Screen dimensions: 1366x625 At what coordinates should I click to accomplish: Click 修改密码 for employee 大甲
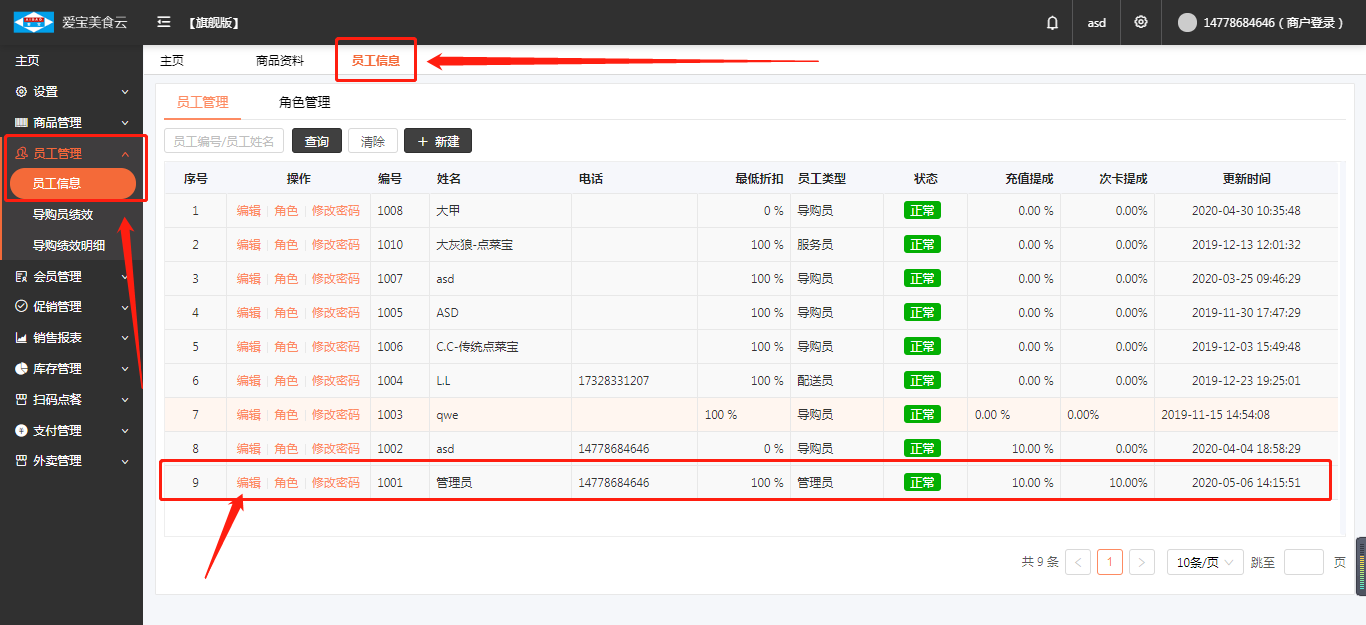click(x=335, y=211)
